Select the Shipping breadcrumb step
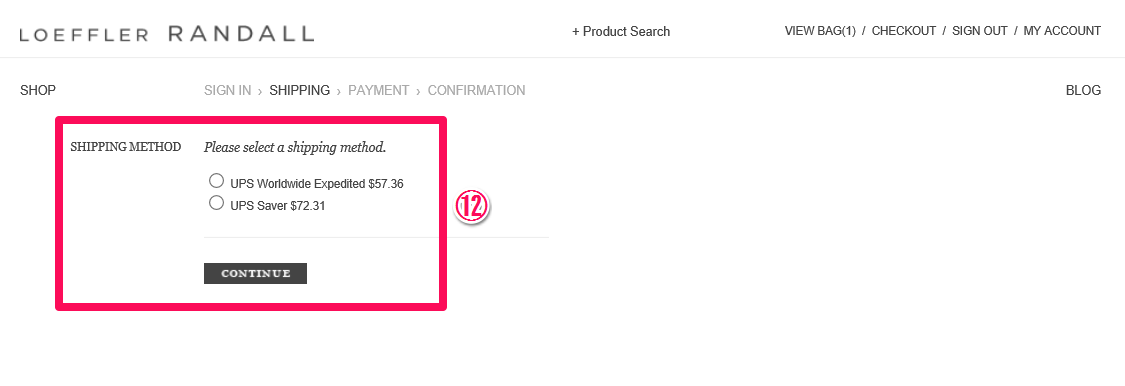 click(x=299, y=90)
